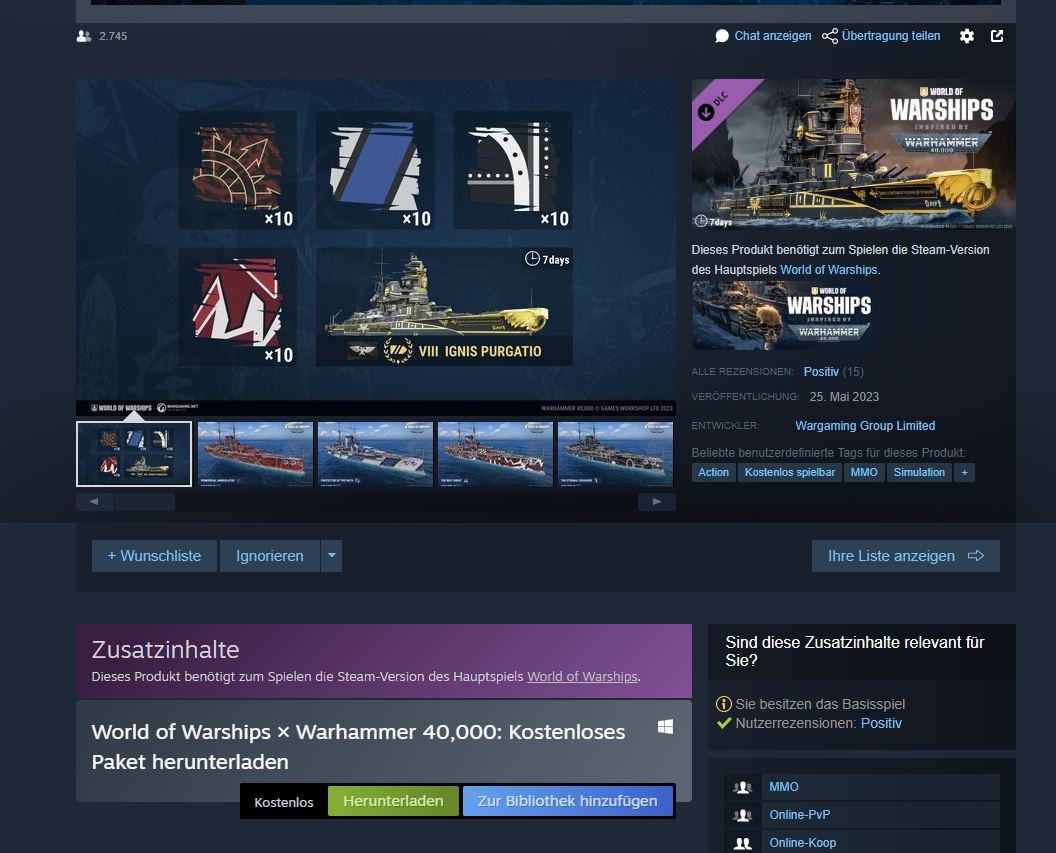Click the release date 25. Mai 2023

pos(844,397)
